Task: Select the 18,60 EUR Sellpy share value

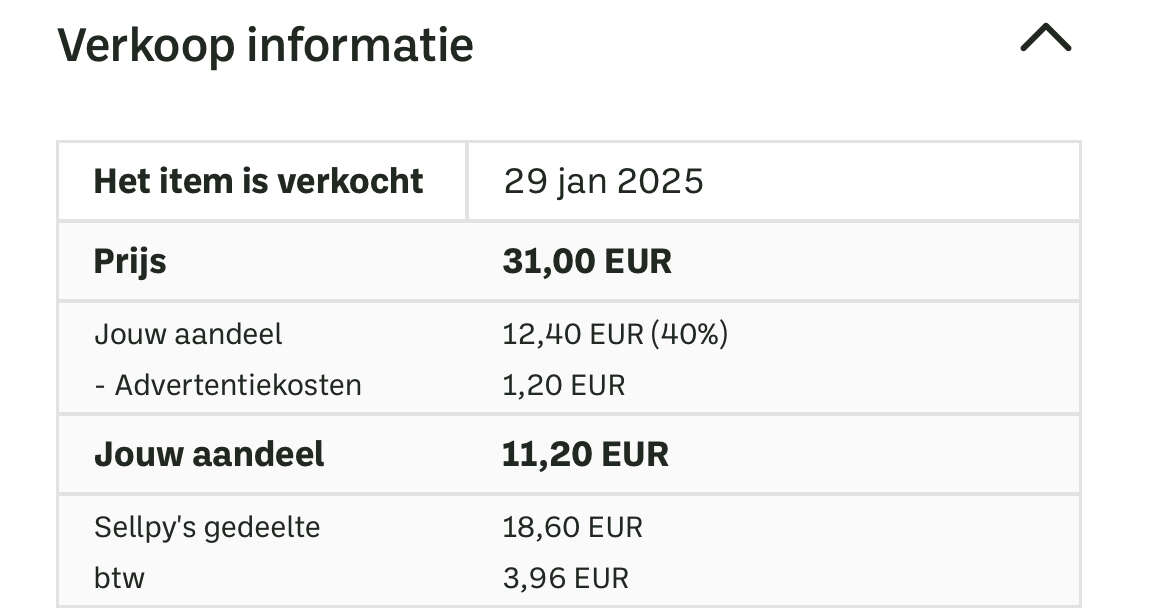Action: tap(572, 527)
